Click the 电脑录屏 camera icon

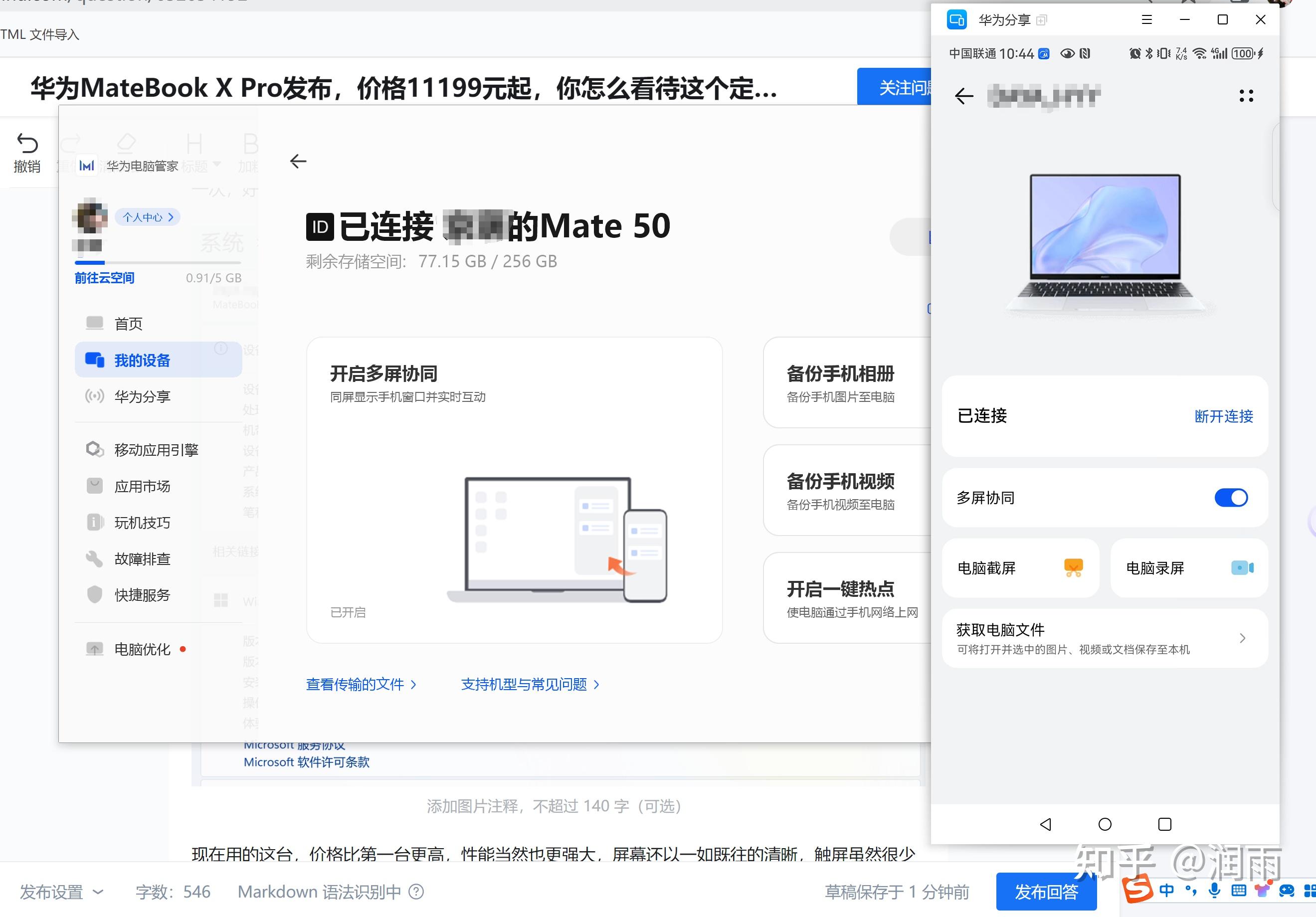[x=1242, y=568]
